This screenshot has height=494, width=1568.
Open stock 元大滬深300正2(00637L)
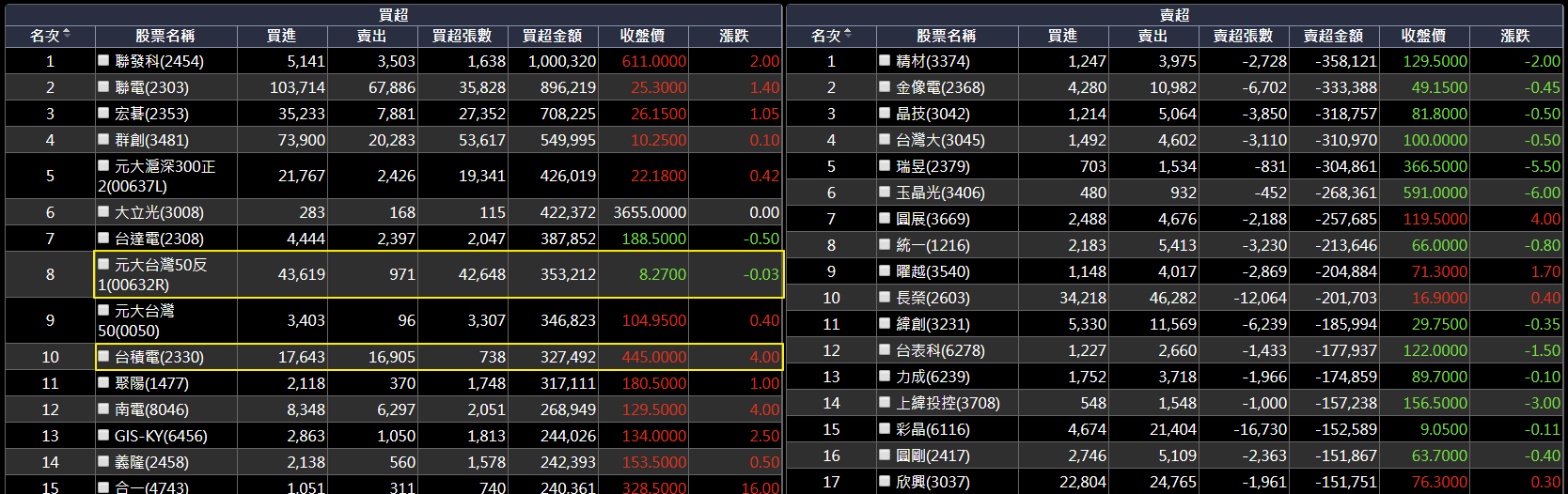tap(157, 176)
